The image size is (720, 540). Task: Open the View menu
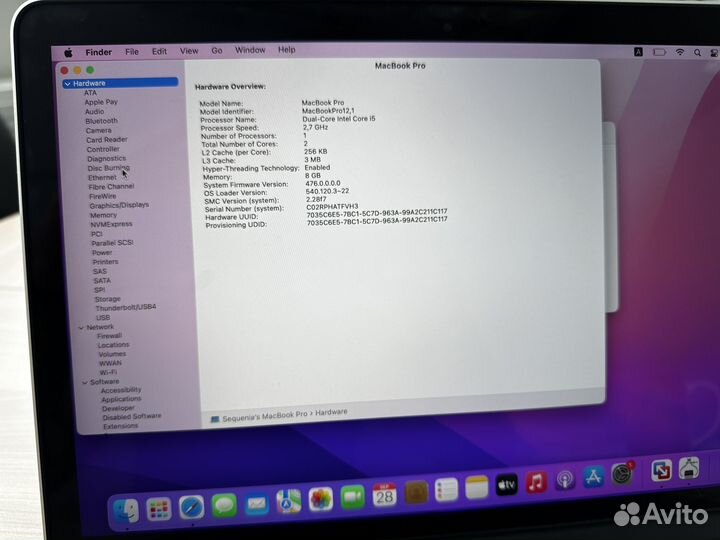(189, 51)
